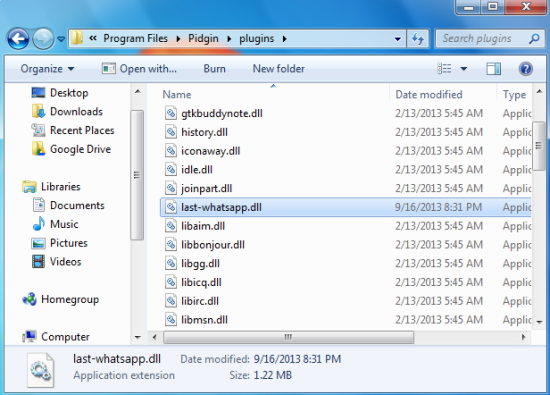Open Help with the question mark icon

[525, 69]
